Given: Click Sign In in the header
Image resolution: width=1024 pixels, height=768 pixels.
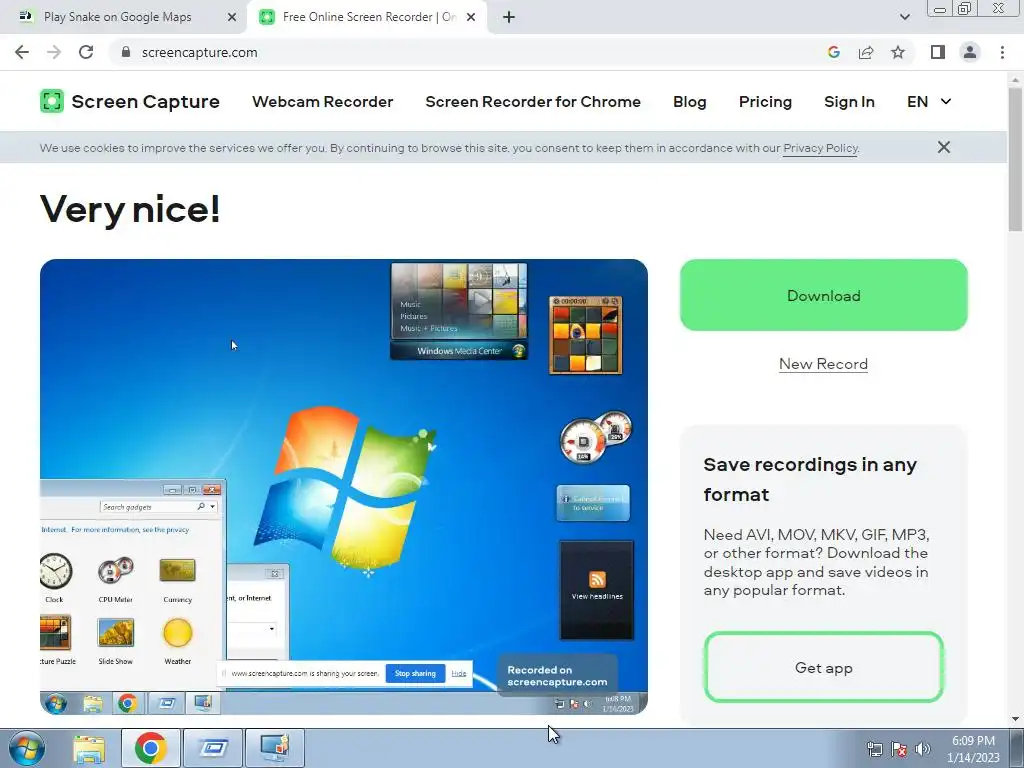Looking at the screenshot, I should (849, 102).
